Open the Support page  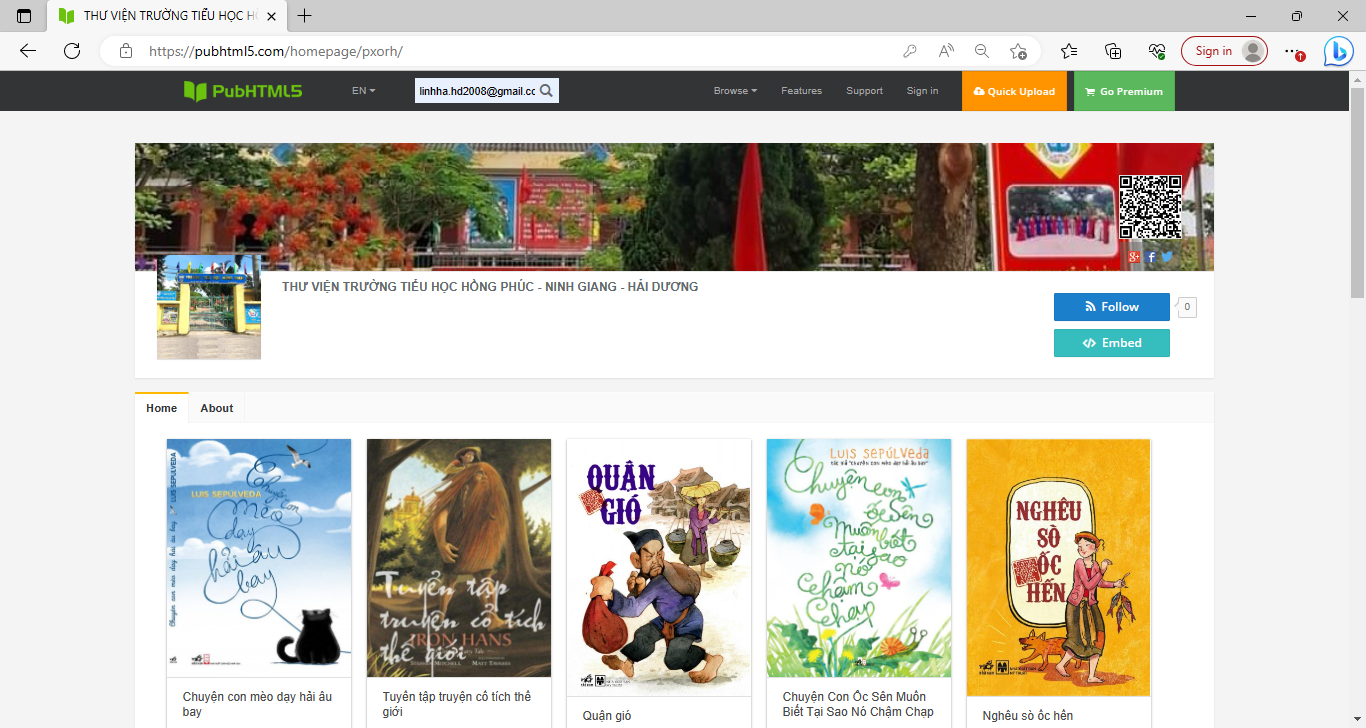tap(864, 91)
